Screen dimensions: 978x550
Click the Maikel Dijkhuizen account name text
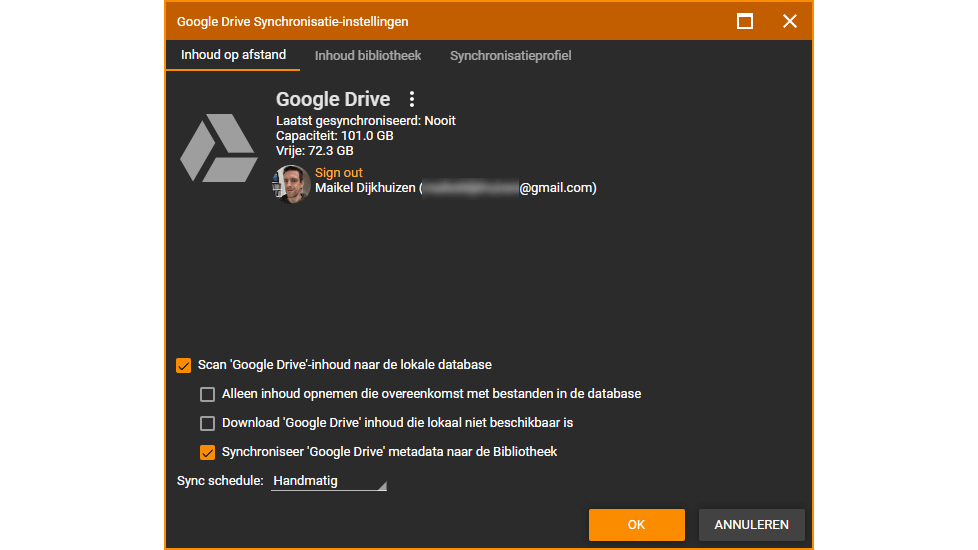(365, 188)
